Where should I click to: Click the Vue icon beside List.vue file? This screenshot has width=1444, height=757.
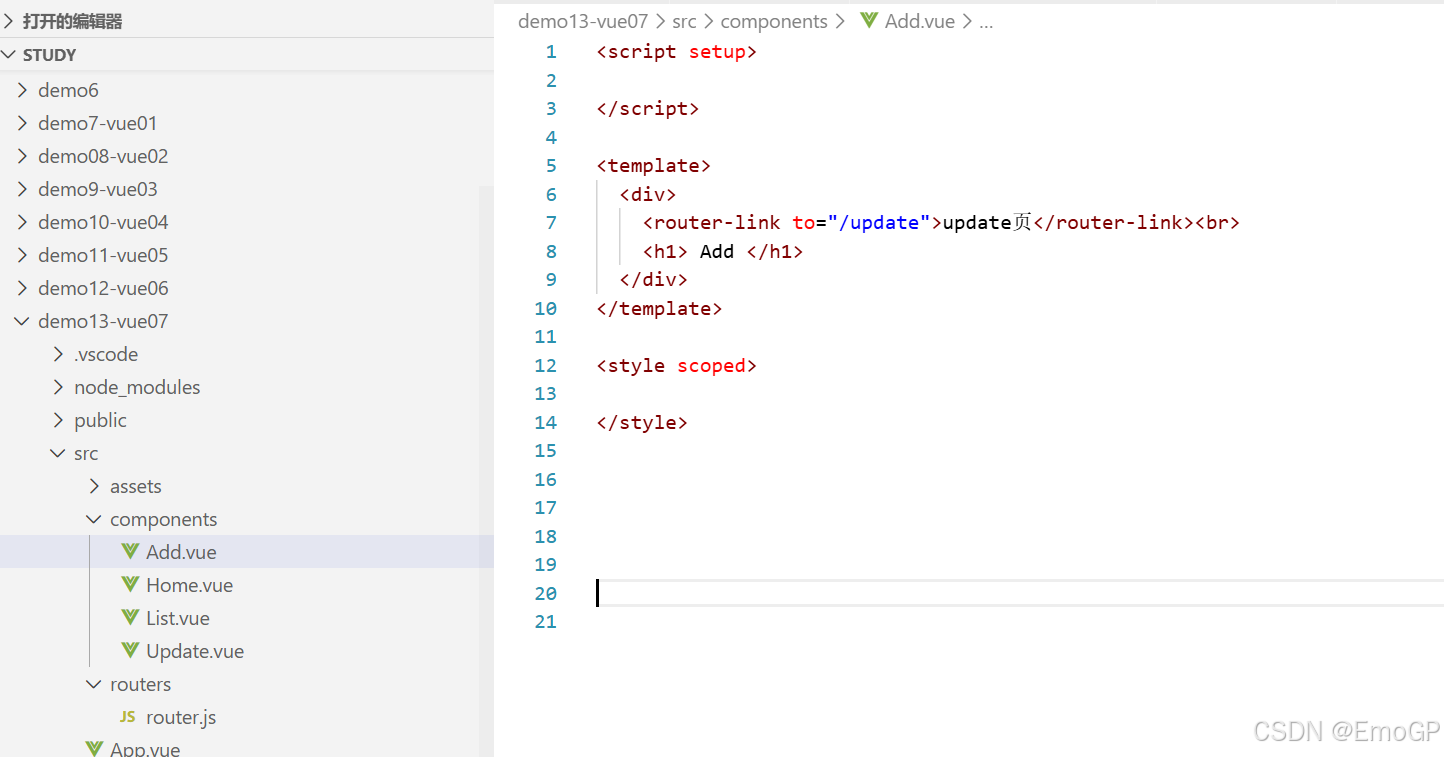tap(130, 618)
